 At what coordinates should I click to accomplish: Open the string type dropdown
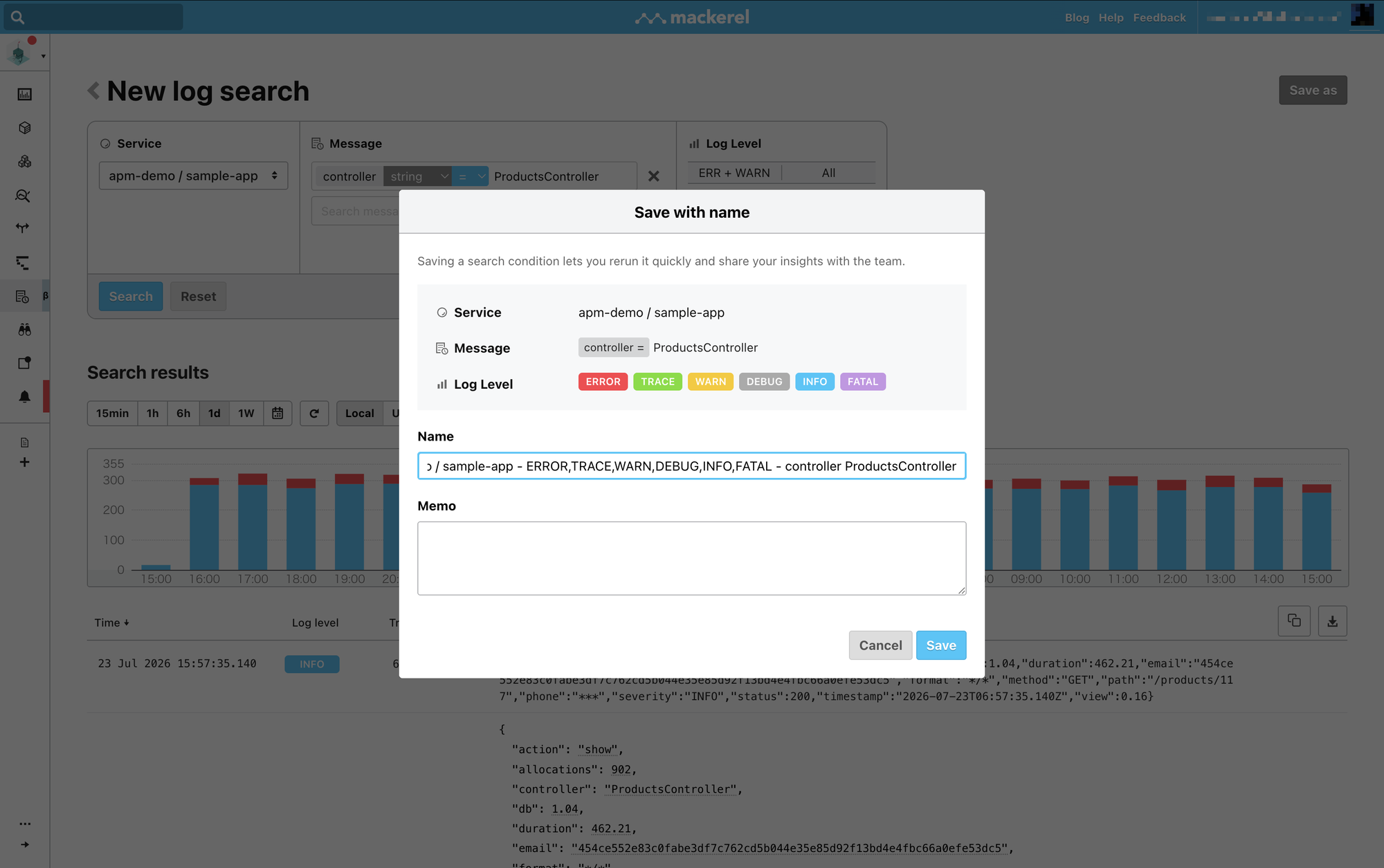pos(417,176)
